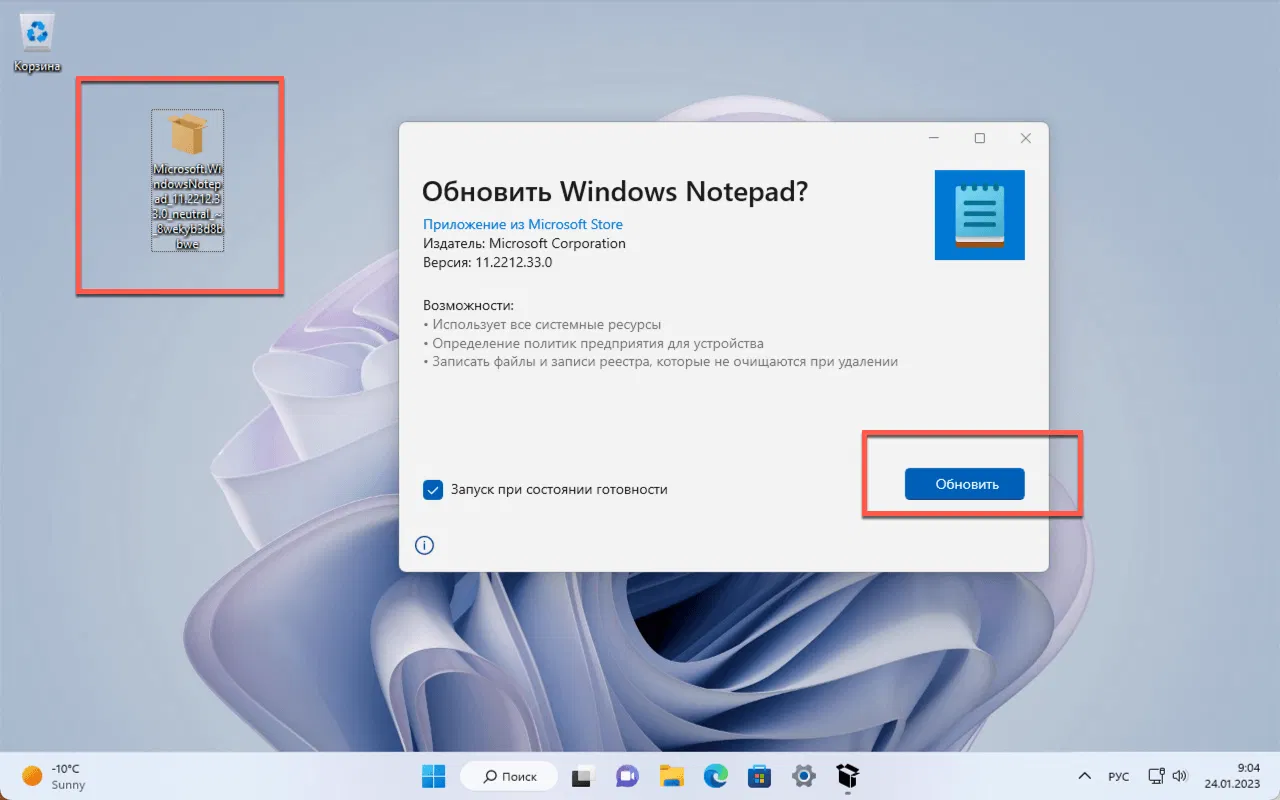The height and width of the screenshot is (800, 1280).
Task: Click the Версия: 11.2212.33.0 text
Action: coord(488,262)
